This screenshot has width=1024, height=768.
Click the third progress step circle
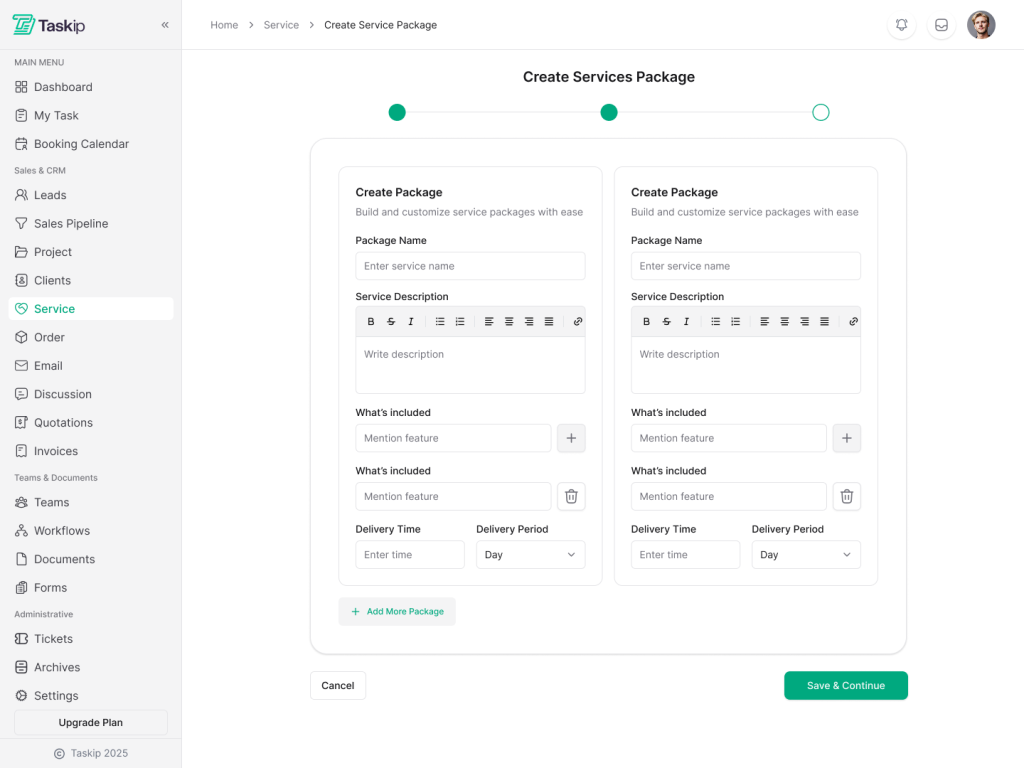(x=821, y=112)
